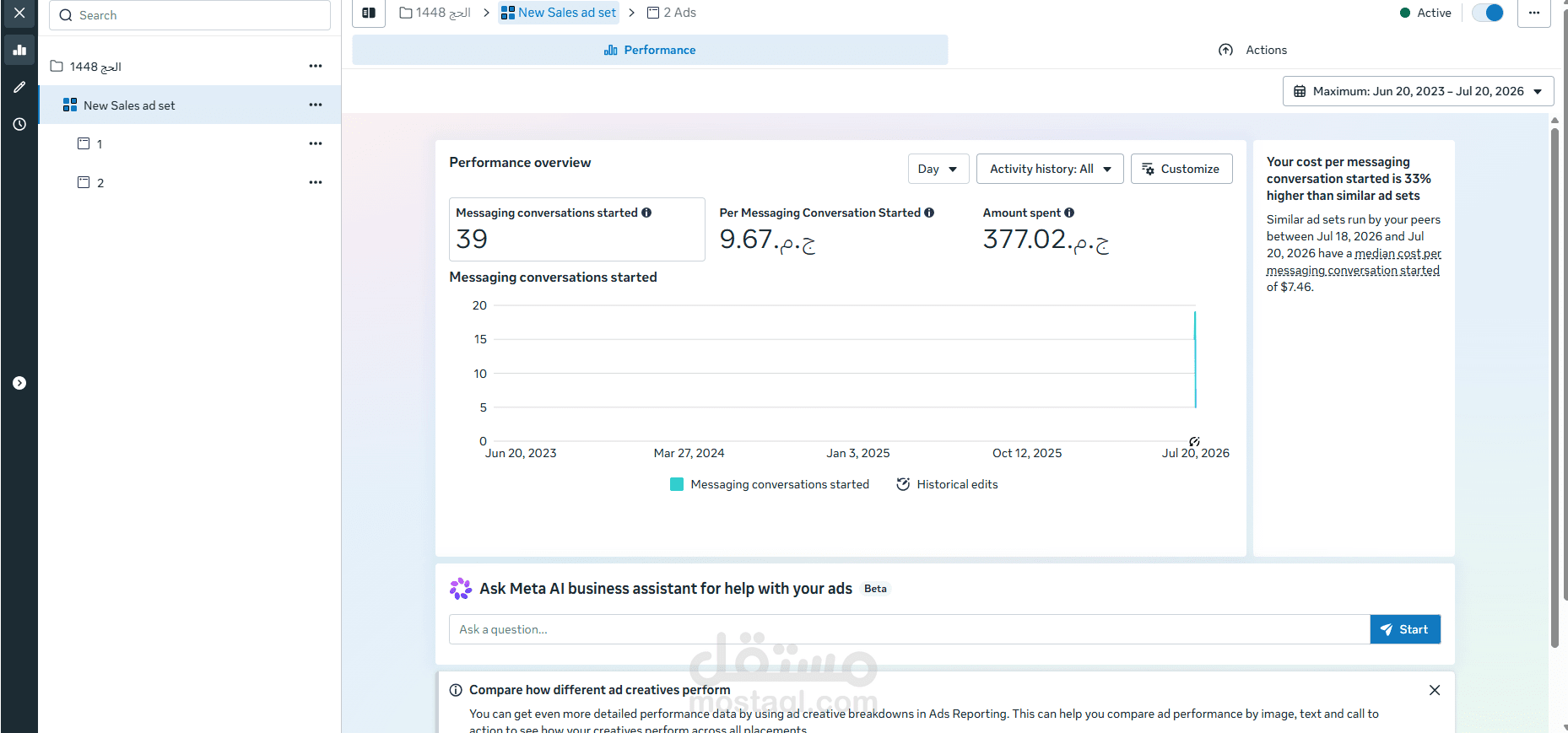Click the calendar icon in date selector
The width and height of the screenshot is (1568, 733).
click(1300, 91)
